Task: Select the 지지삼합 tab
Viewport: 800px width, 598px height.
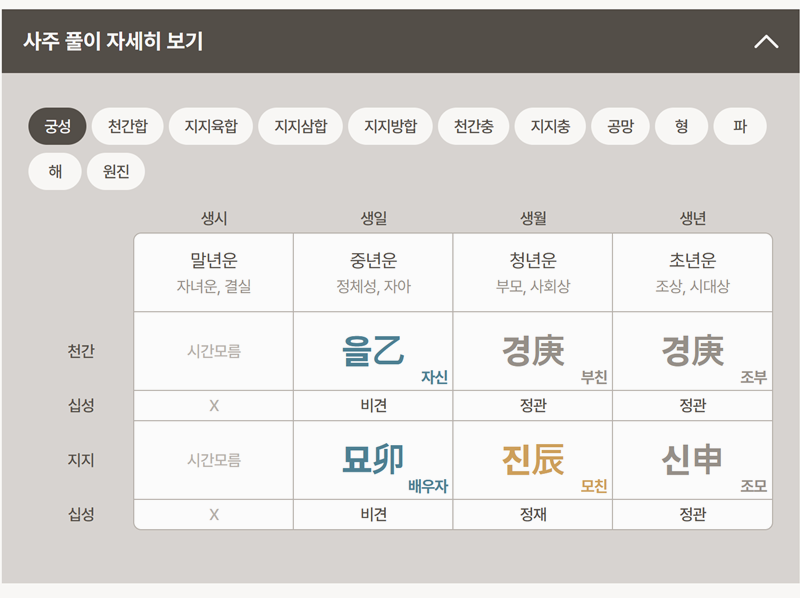Action: pos(301,126)
